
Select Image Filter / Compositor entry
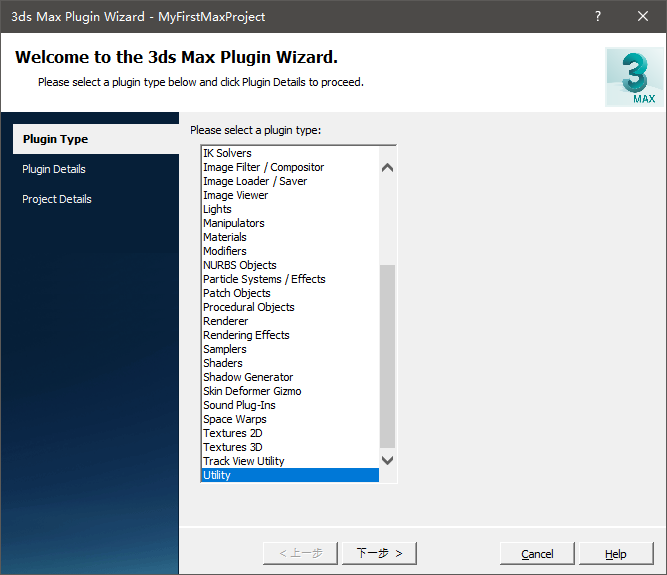tap(263, 167)
